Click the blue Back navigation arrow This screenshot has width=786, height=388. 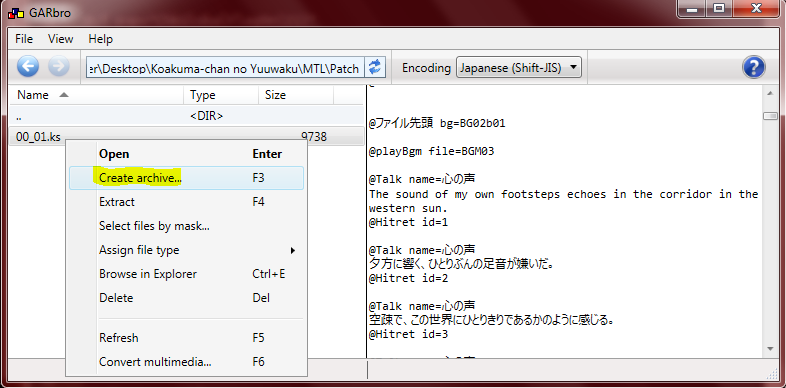click(28, 66)
